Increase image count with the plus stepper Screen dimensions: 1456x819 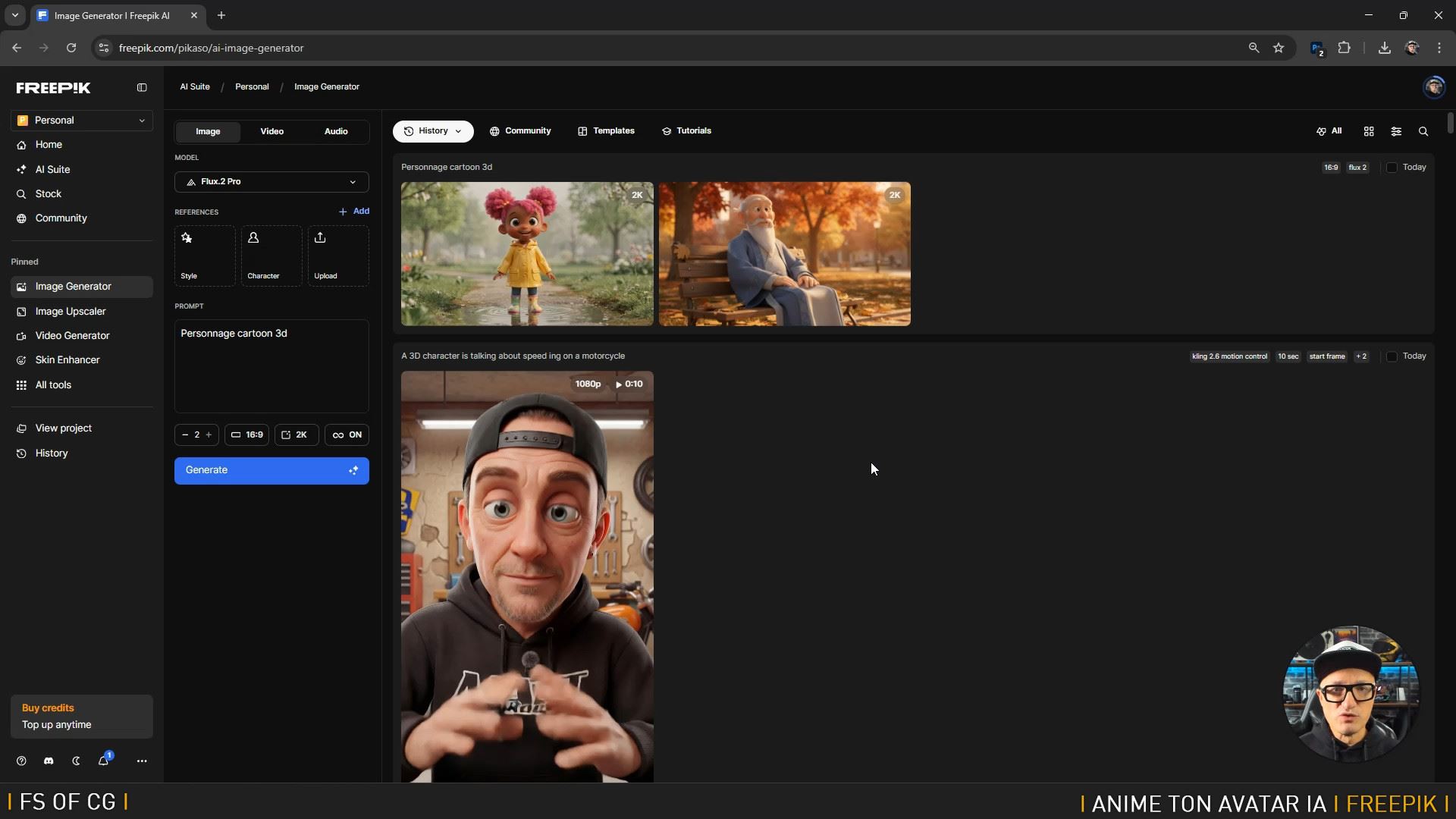[209, 435]
